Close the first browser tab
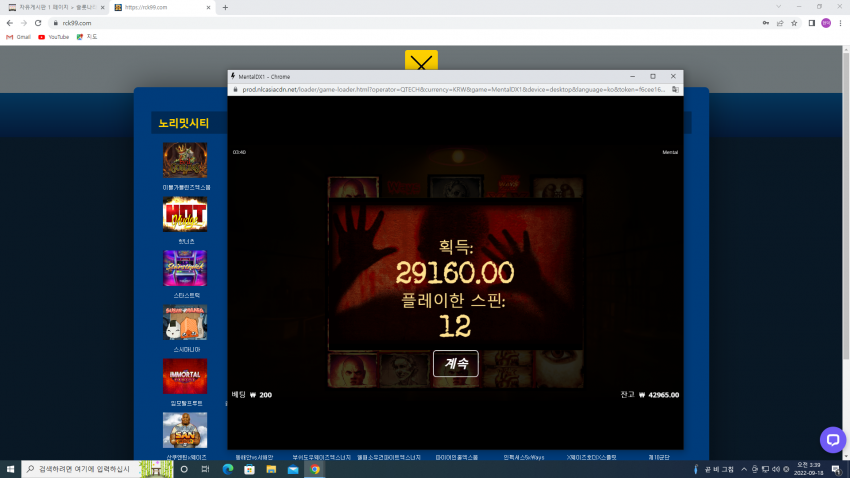Screen dimensions: 850x478 [x=102, y=8]
